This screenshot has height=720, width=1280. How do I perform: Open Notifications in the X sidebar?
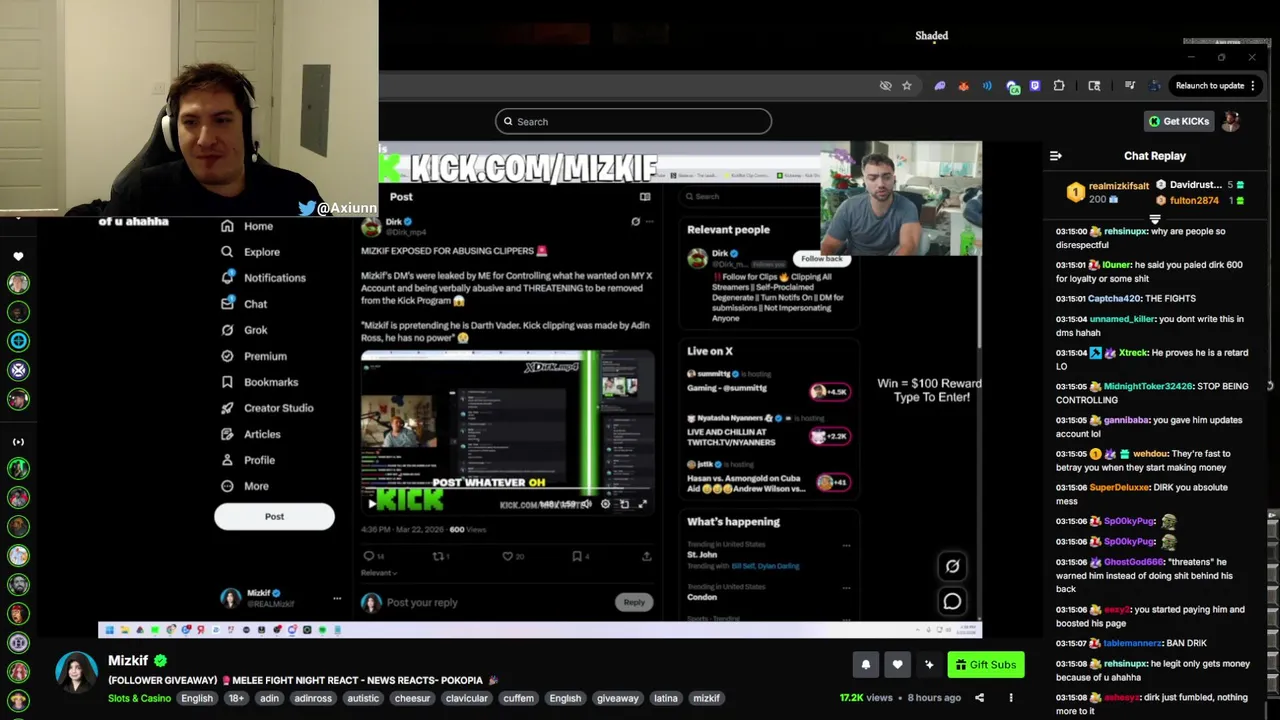pyautogui.click(x=263, y=278)
